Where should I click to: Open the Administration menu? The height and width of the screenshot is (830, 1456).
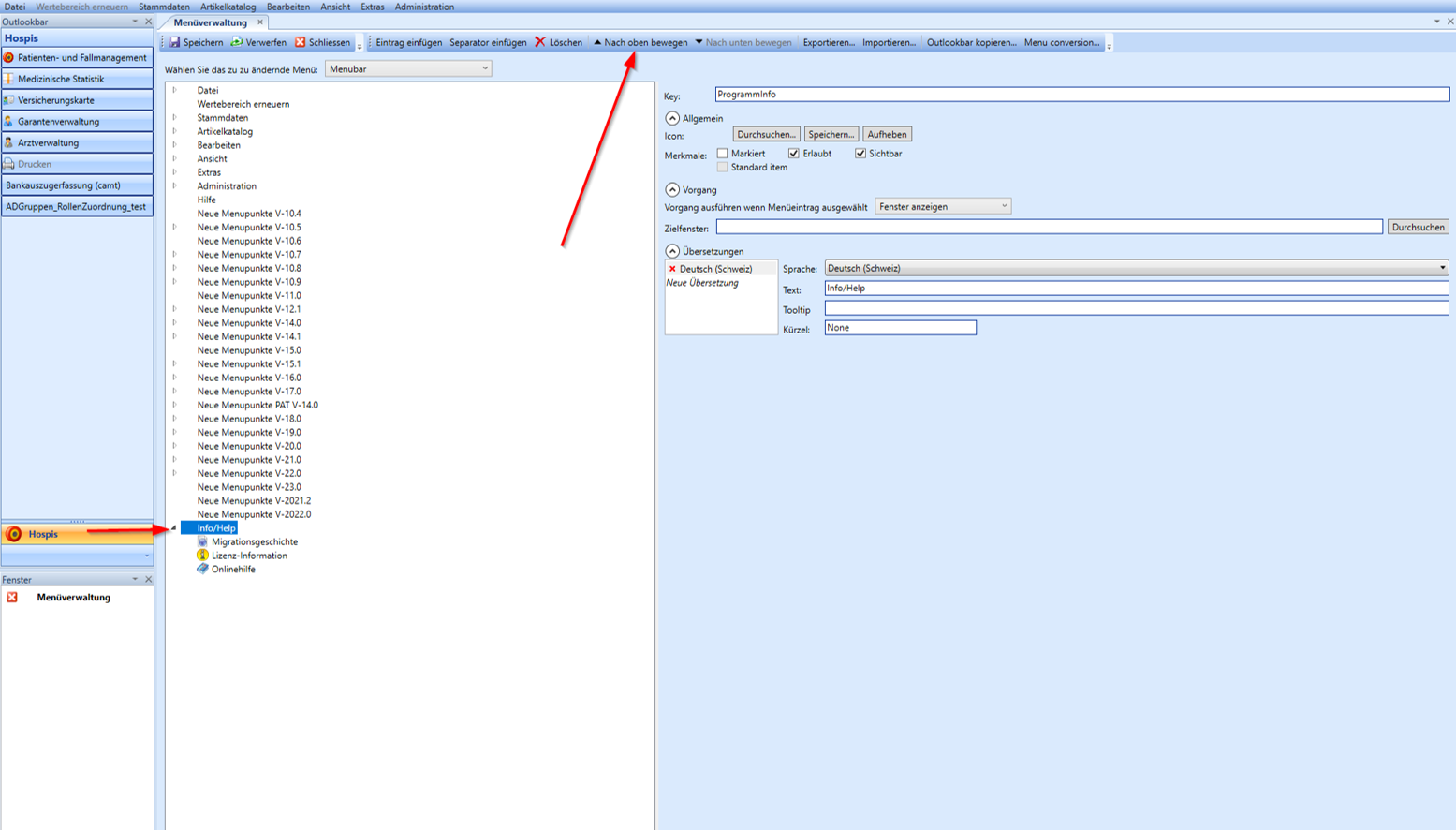click(424, 7)
